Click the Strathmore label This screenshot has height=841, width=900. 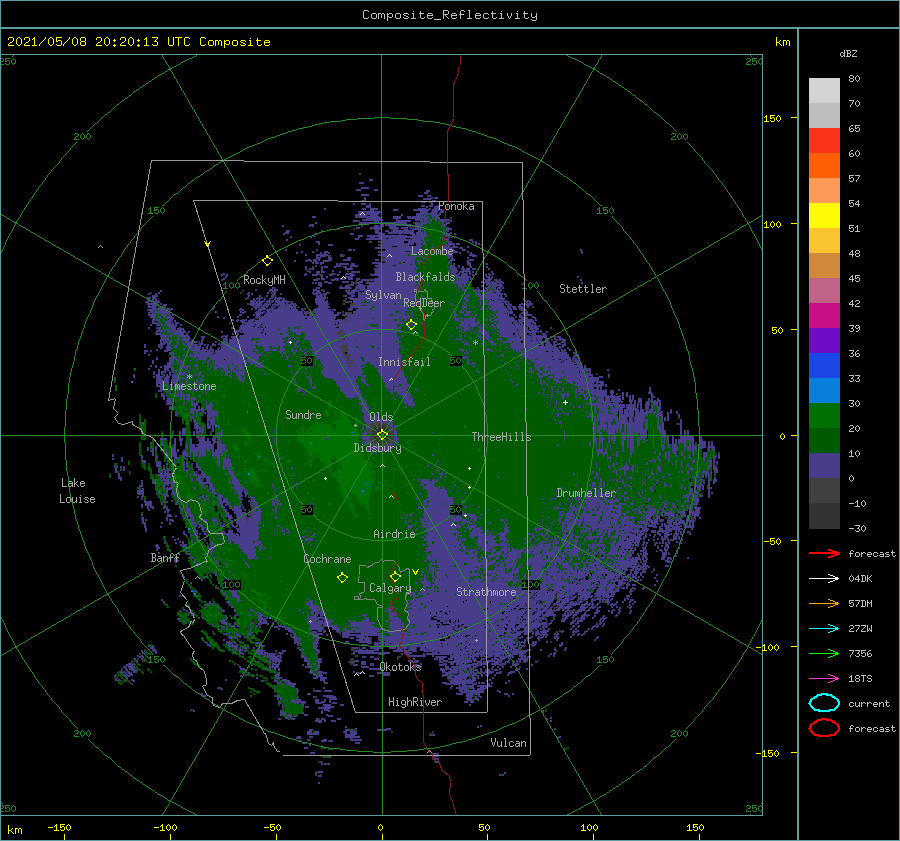(x=486, y=592)
